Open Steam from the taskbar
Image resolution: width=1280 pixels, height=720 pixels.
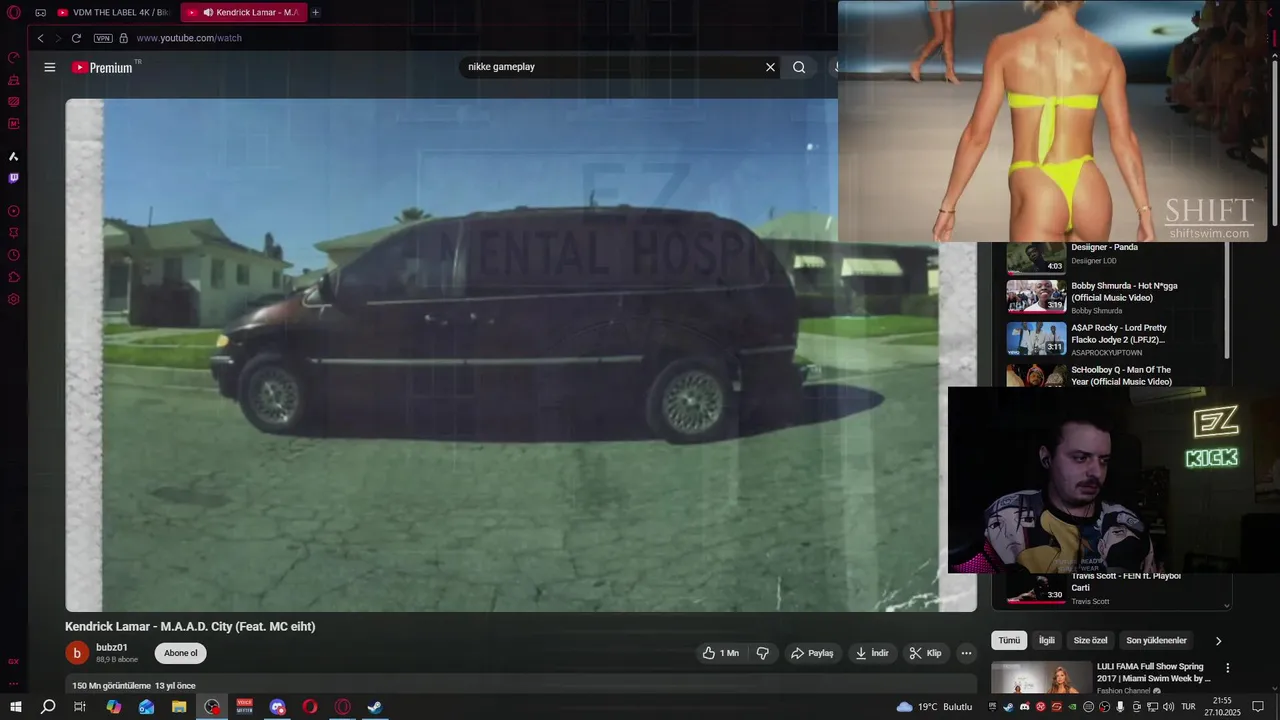(x=375, y=707)
